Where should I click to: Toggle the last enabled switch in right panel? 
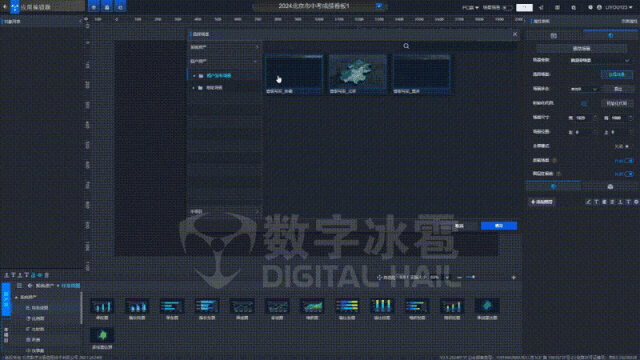[x=628, y=174]
